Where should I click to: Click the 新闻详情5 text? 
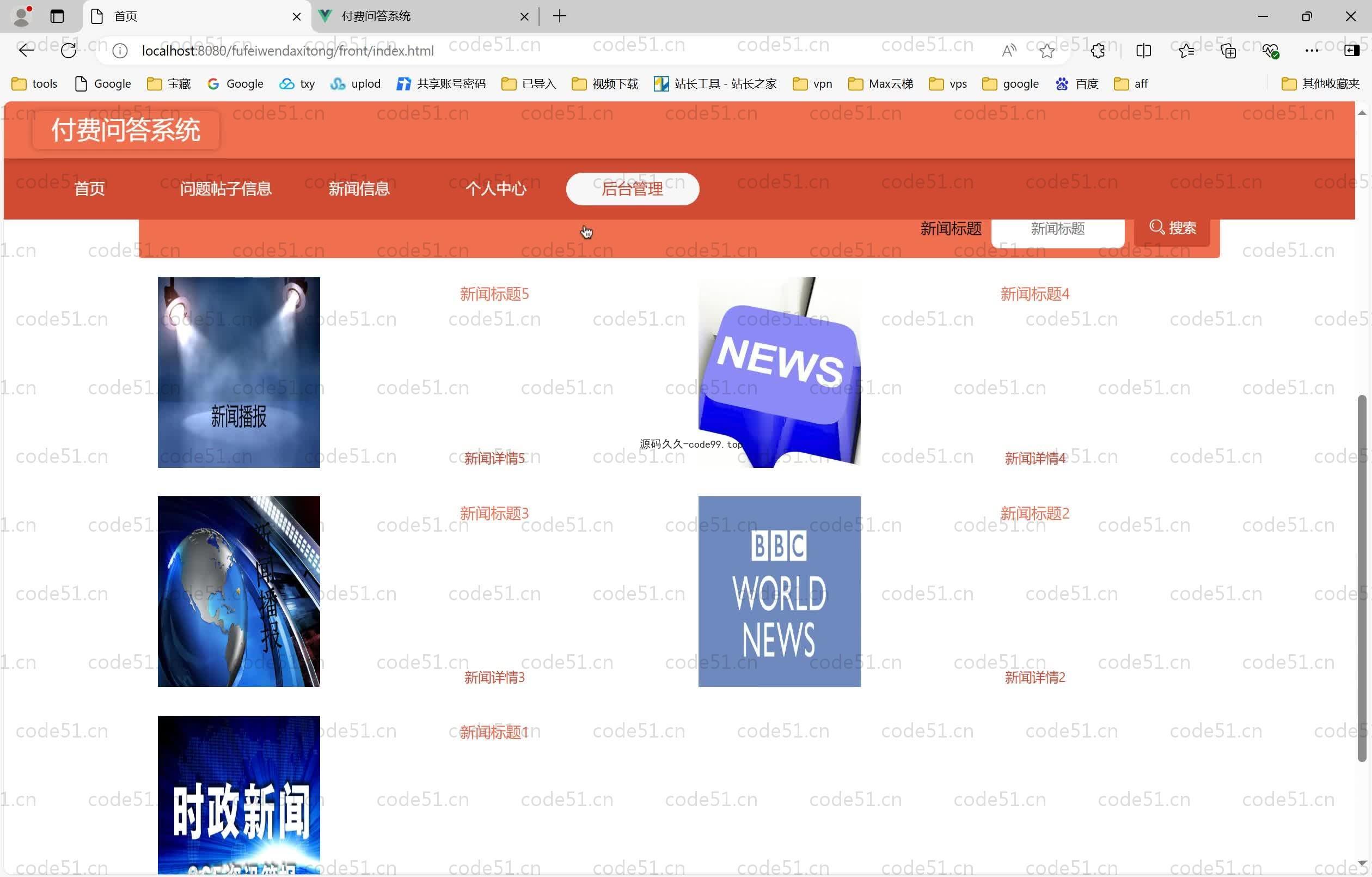pos(494,459)
